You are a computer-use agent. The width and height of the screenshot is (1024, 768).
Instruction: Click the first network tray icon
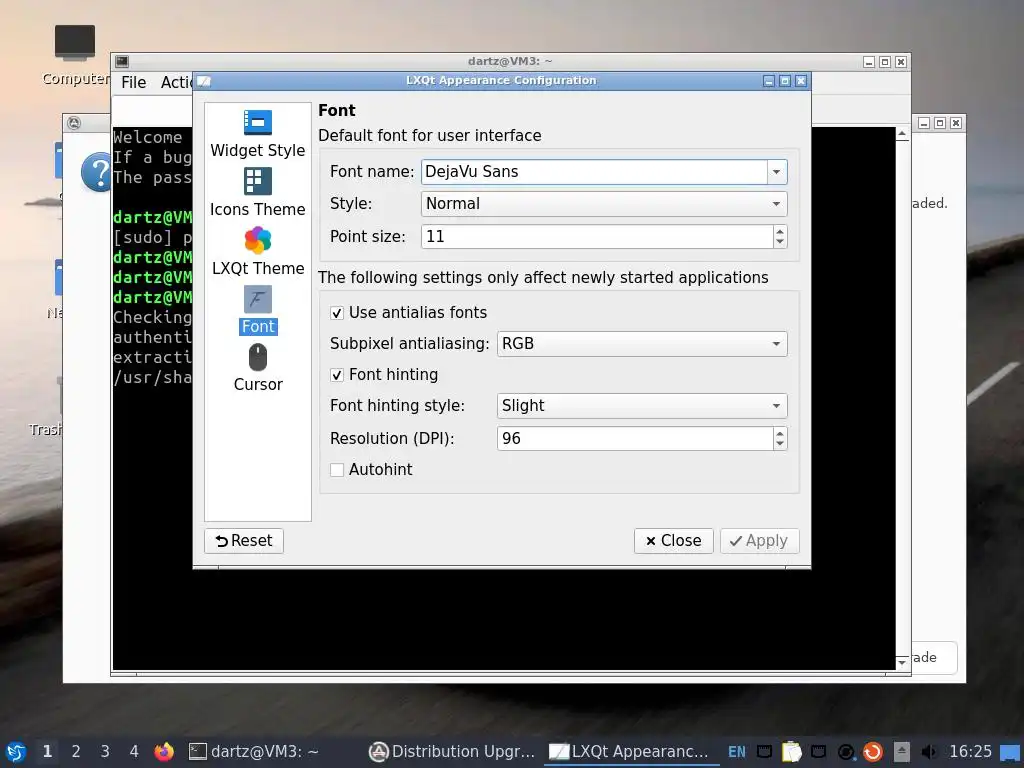point(764,752)
